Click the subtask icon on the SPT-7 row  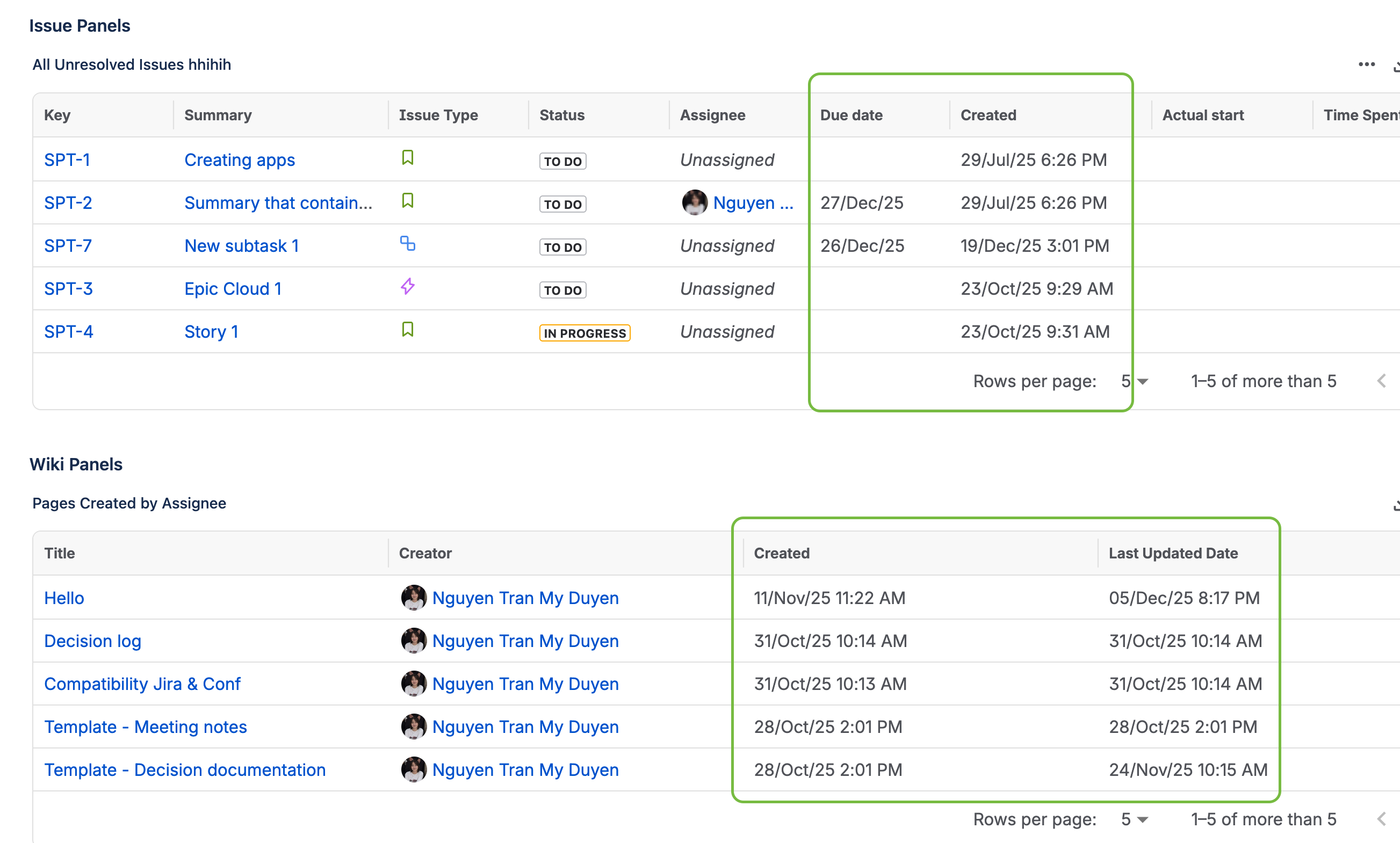point(407,244)
